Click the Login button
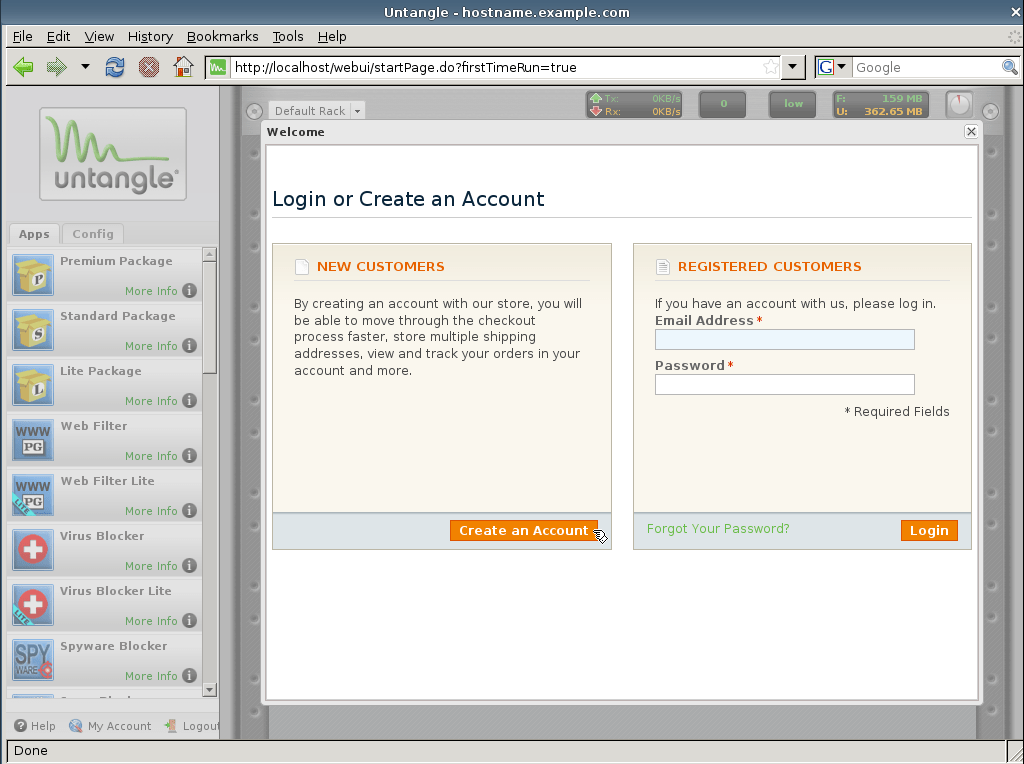 click(929, 530)
